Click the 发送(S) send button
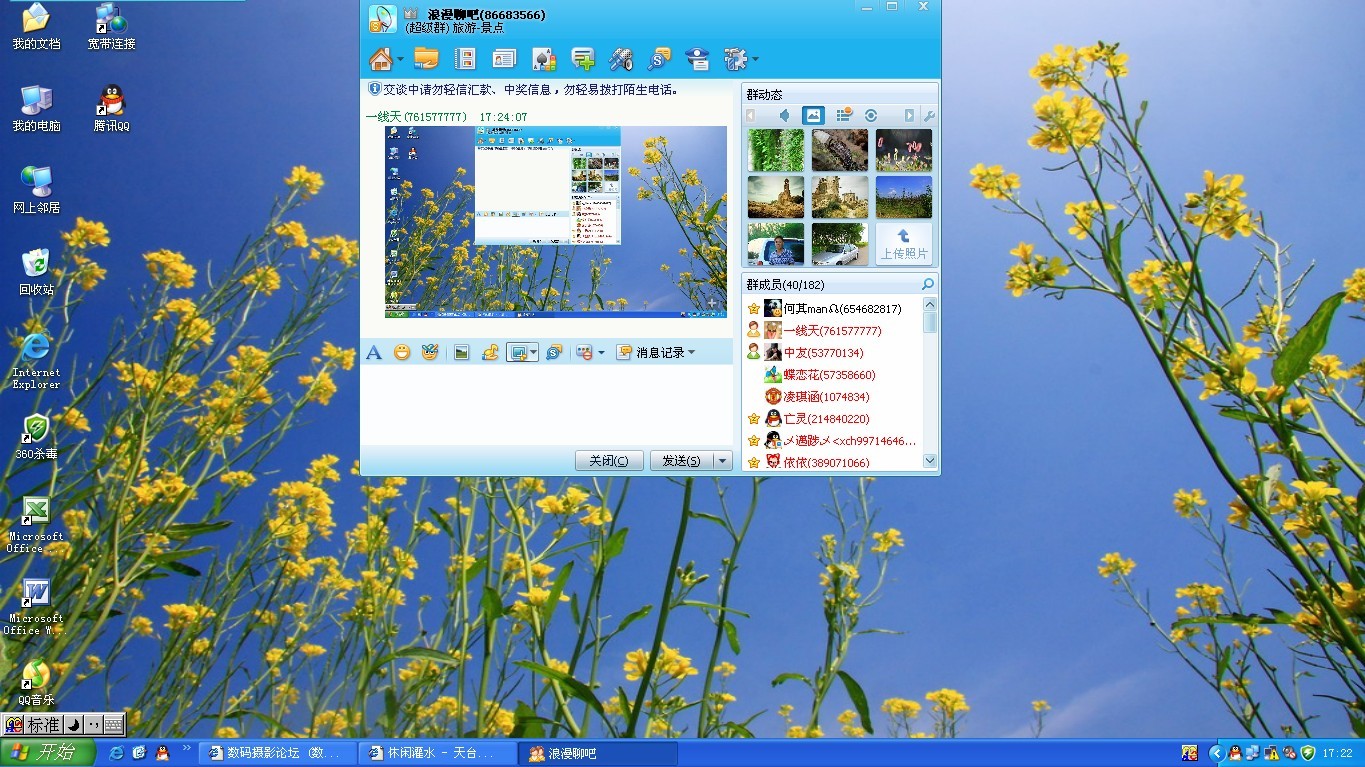 680,461
